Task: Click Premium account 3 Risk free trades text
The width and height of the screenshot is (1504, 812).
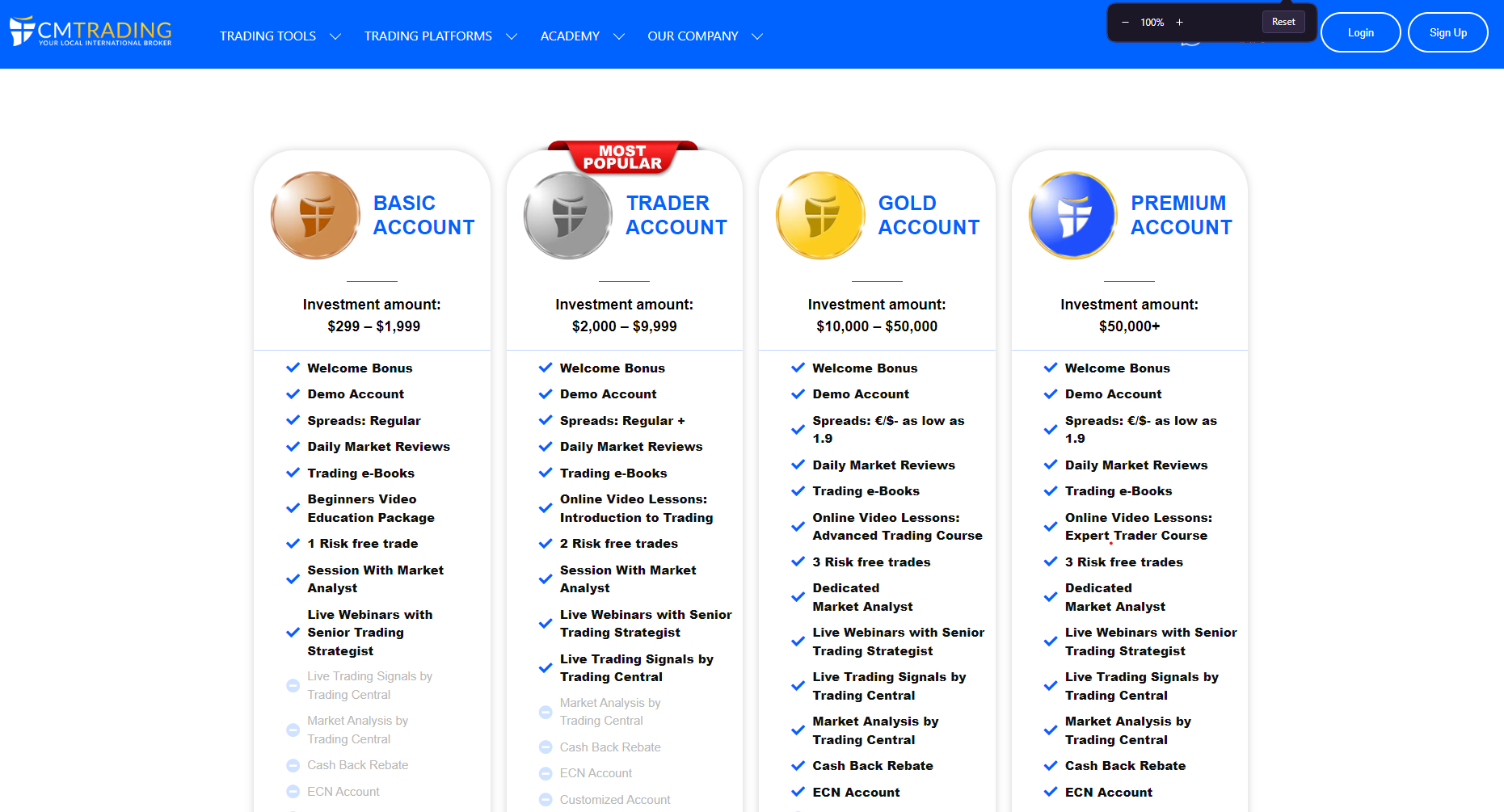Action: coord(1124,562)
